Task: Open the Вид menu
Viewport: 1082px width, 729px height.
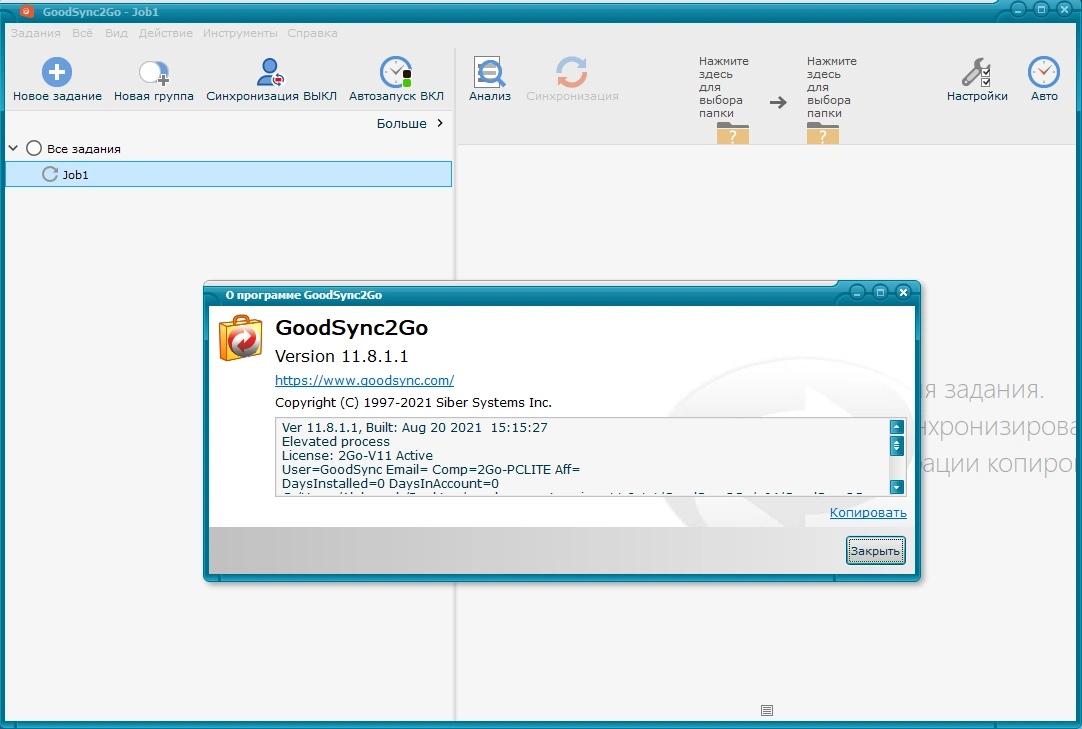Action: [116, 33]
